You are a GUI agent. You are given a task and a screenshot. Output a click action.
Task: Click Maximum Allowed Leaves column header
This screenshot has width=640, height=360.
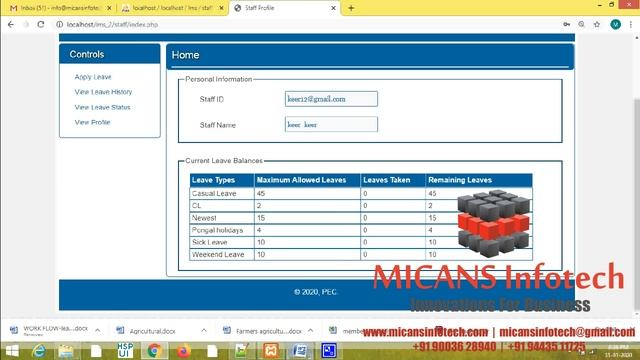307,180
